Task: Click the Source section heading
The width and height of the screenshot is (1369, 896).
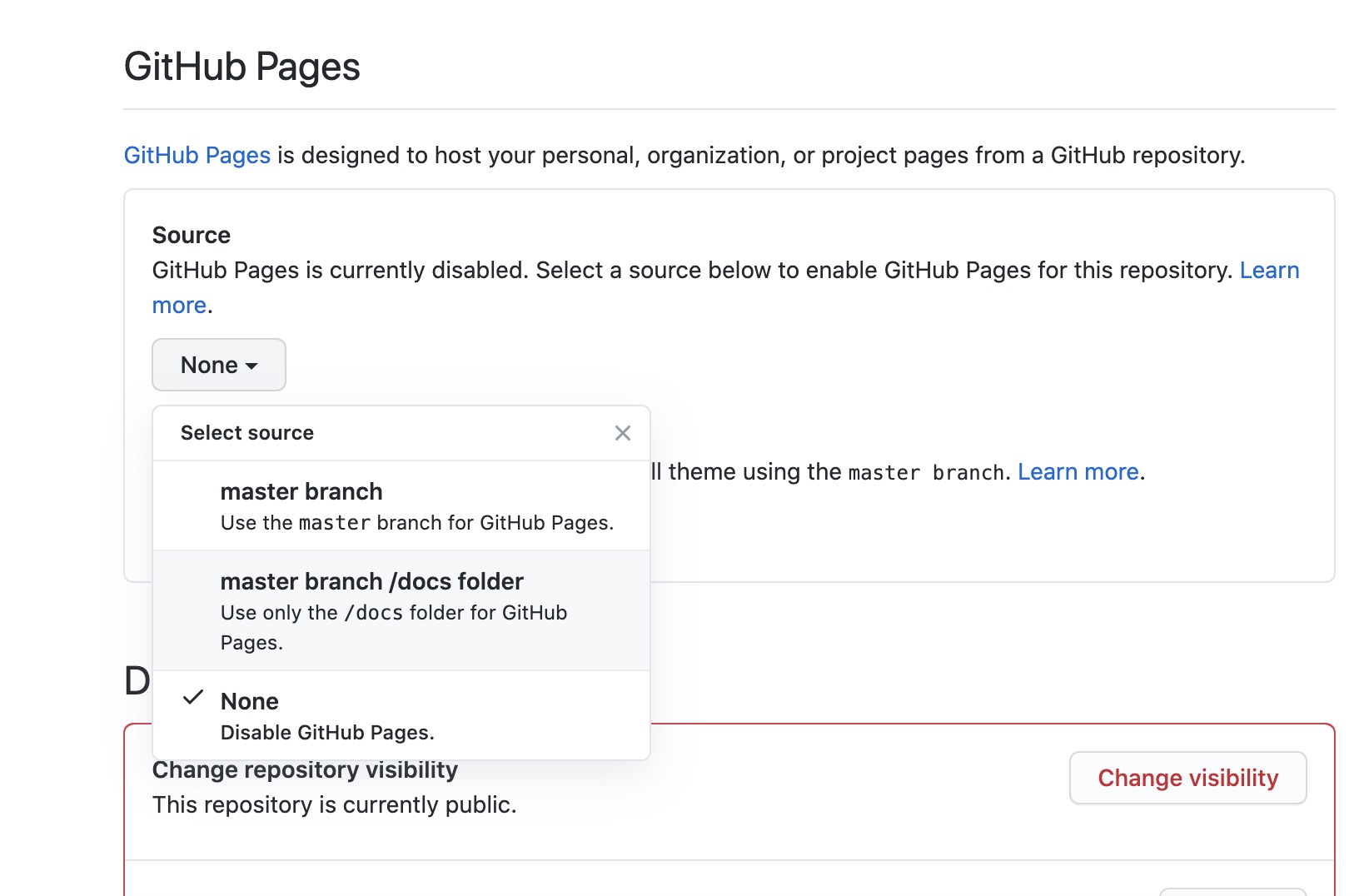Action: (192, 235)
